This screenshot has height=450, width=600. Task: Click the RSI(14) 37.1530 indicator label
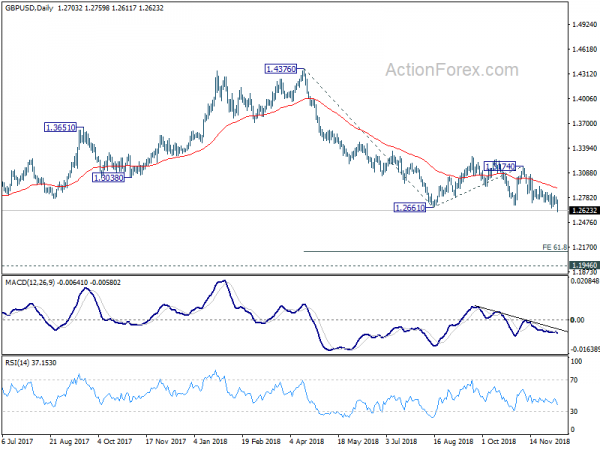pyautogui.click(x=31, y=363)
